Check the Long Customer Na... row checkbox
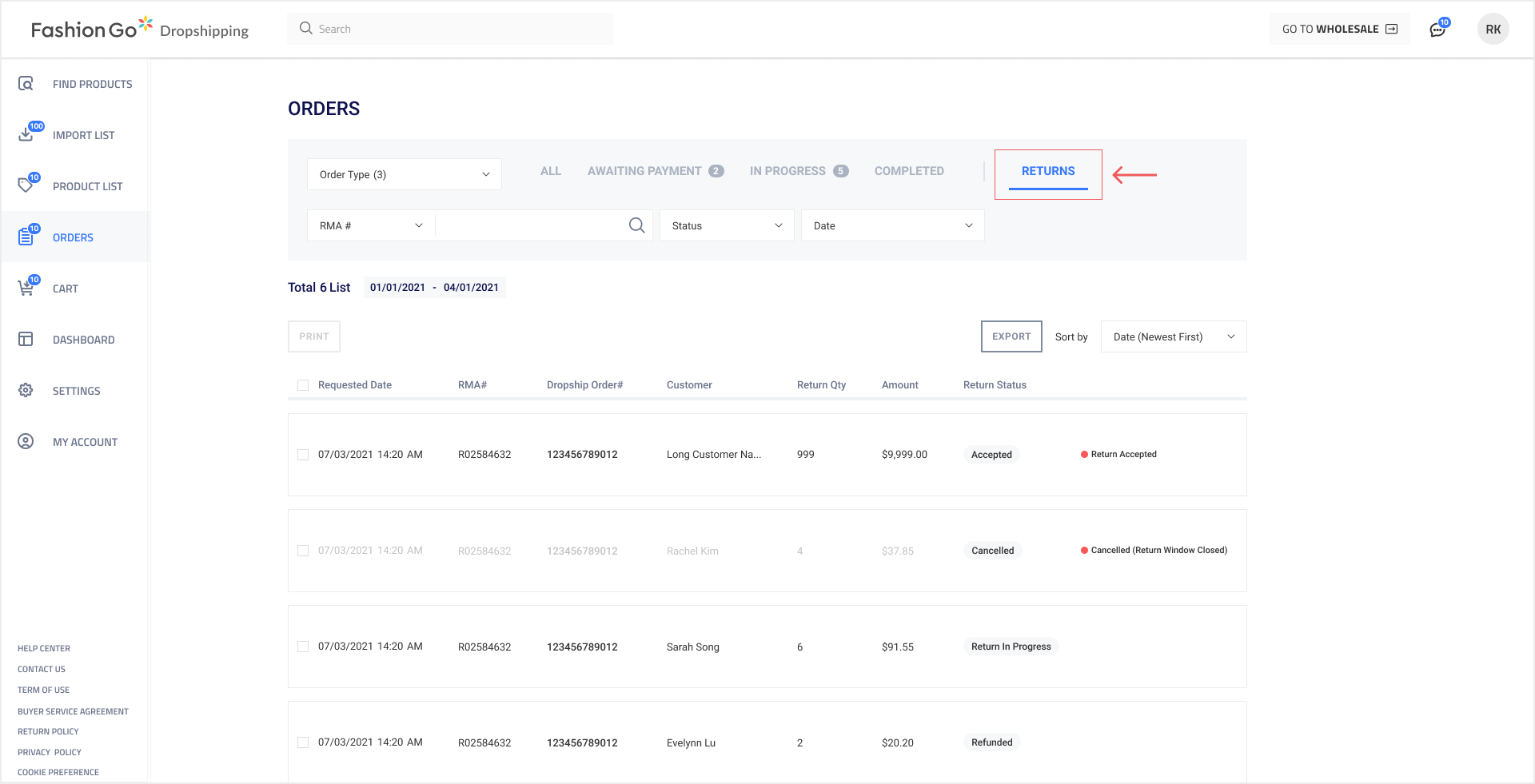Viewport: 1535px width, 784px height. (x=303, y=455)
